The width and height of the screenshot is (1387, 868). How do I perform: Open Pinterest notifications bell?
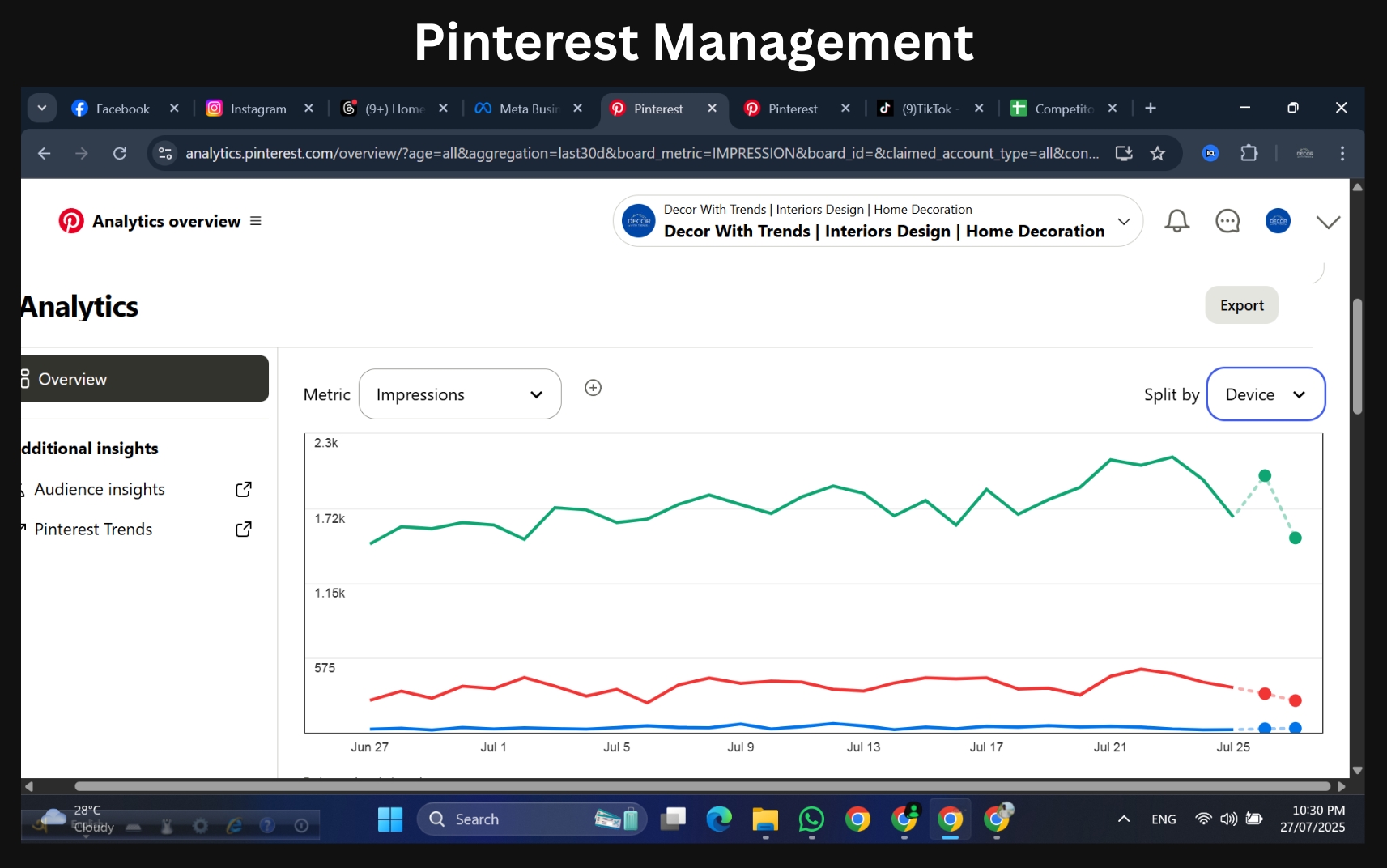point(1176,221)
